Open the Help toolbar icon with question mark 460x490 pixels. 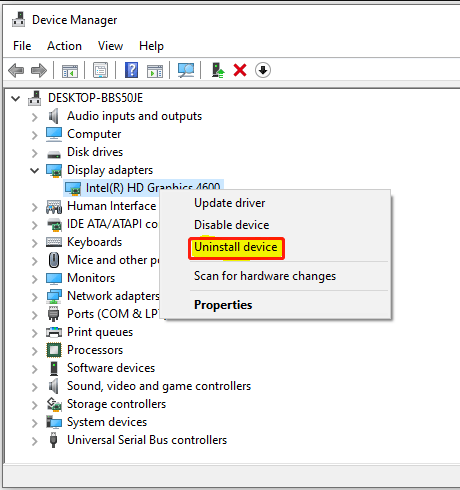(131, 70)
